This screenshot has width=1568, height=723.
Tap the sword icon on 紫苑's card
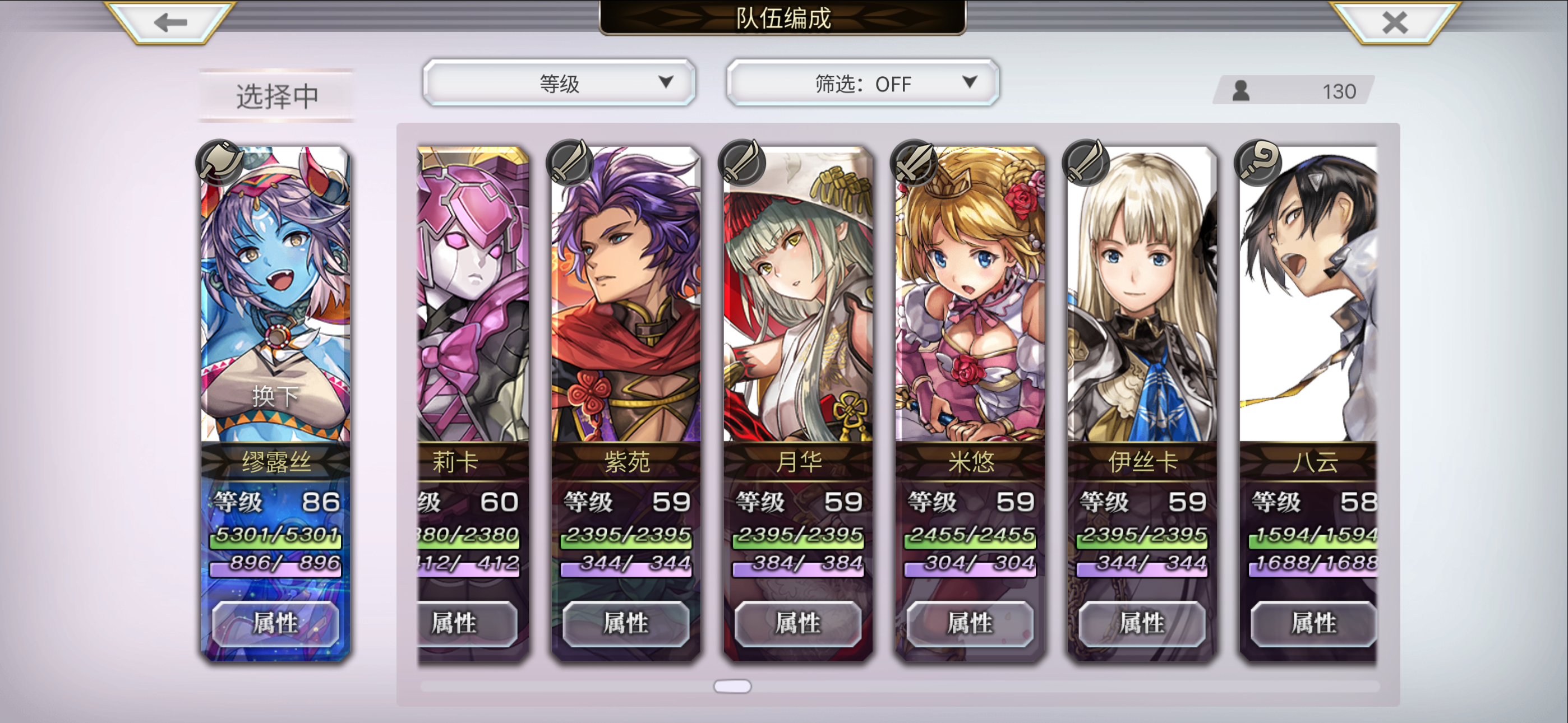(570, 163)
